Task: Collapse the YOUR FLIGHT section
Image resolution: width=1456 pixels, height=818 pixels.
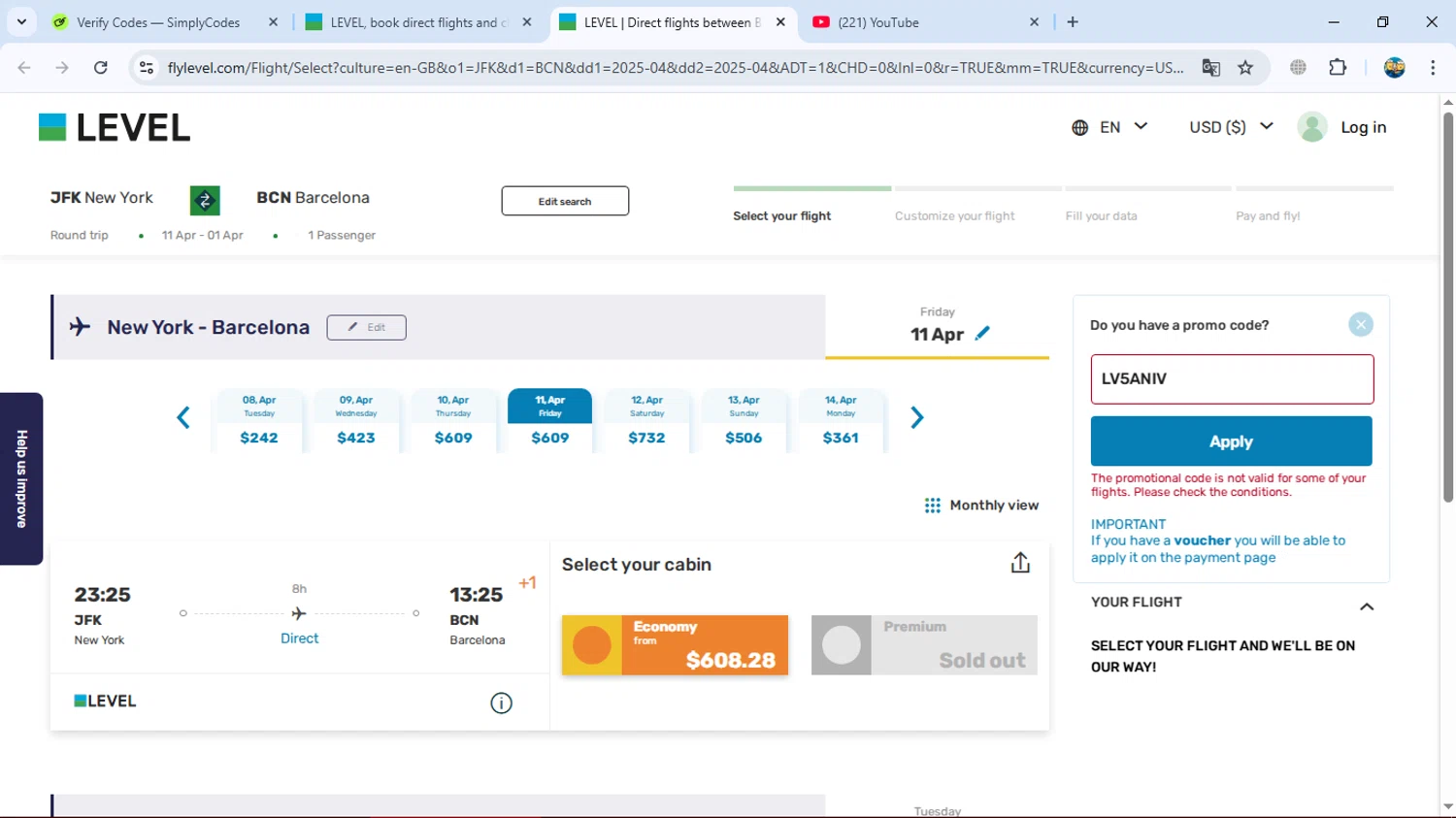Action: pos(1367,606)
